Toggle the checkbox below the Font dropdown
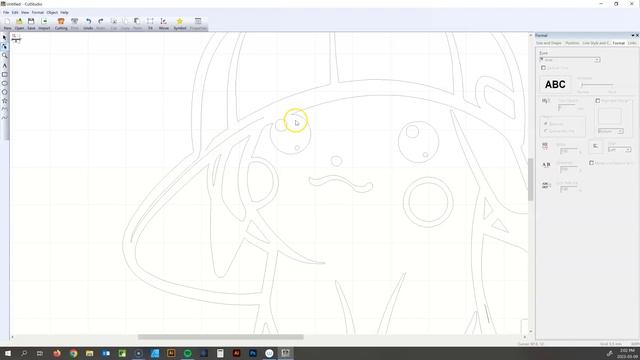Image resolution: width=640 pixels, height=360 pixels. point(543,68)
